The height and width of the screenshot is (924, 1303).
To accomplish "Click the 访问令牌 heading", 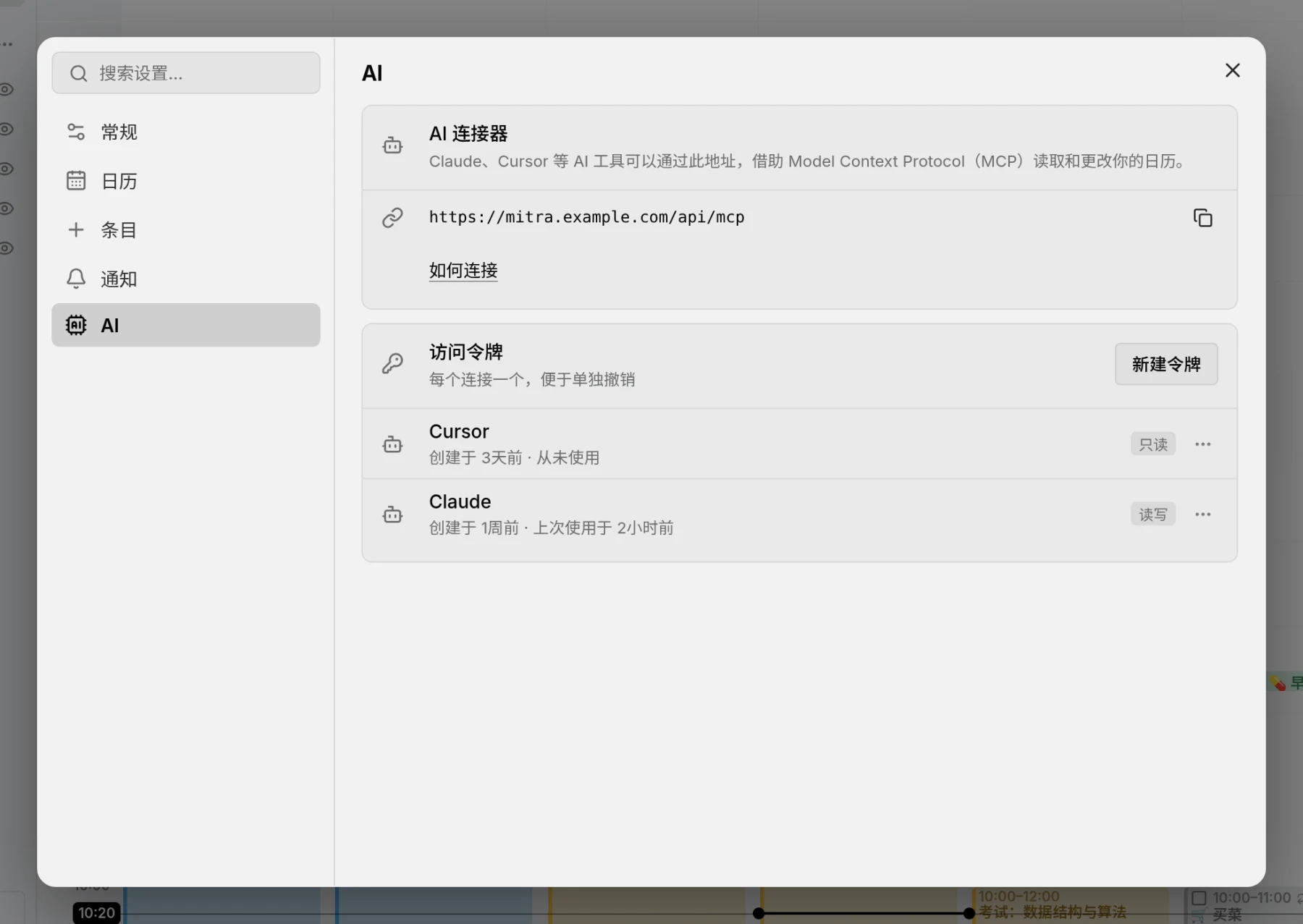I will click(x=466, y=352).
